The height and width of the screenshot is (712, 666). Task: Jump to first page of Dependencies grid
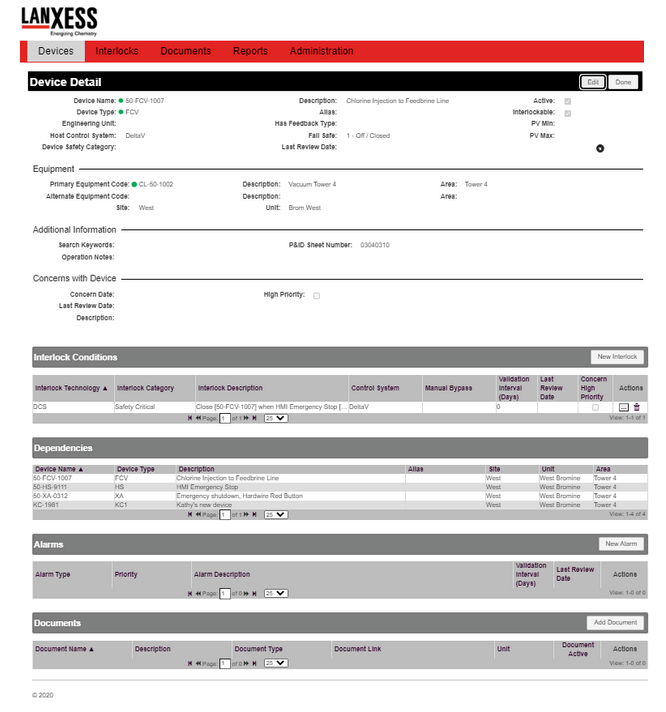(190, 514)
